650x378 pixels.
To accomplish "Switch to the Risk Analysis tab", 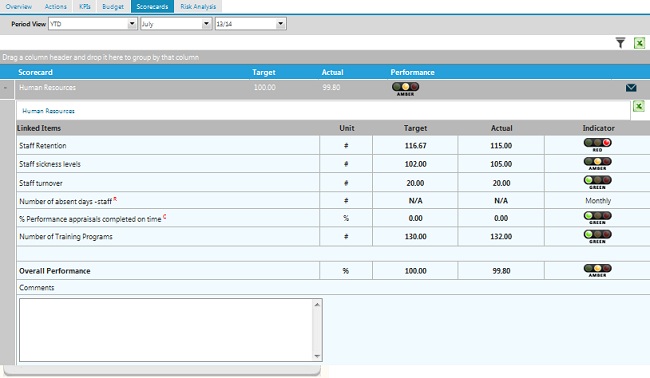I will [198, 6].
